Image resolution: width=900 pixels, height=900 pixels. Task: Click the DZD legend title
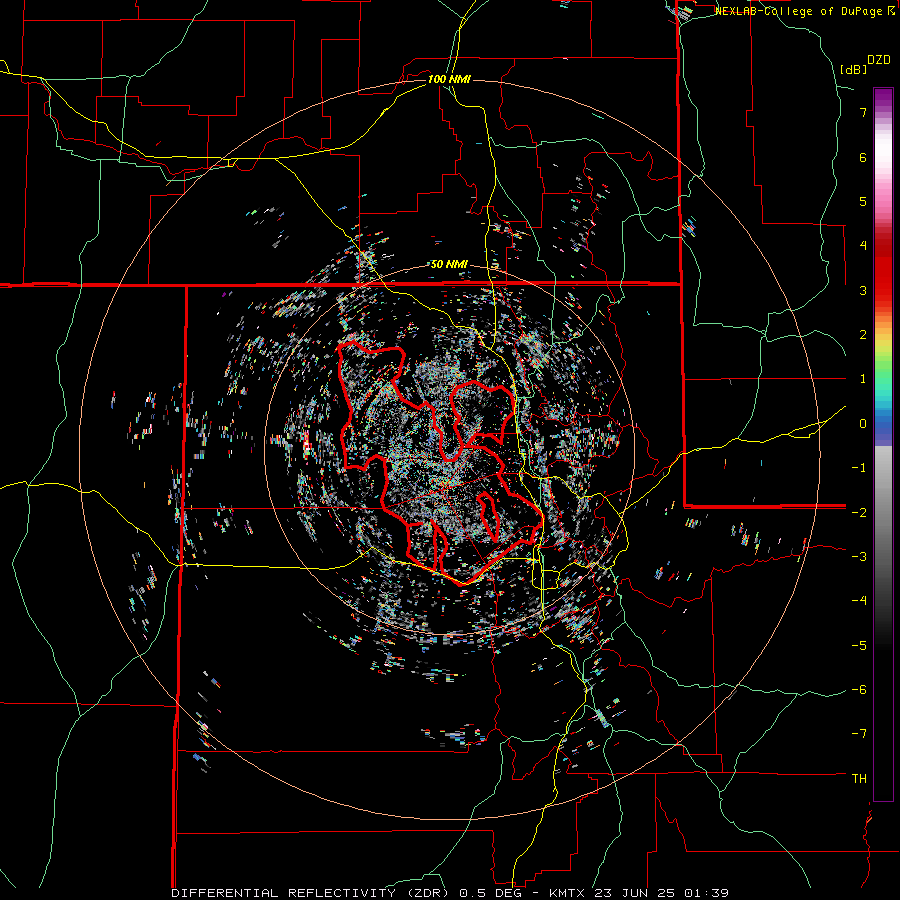(879, 60)
